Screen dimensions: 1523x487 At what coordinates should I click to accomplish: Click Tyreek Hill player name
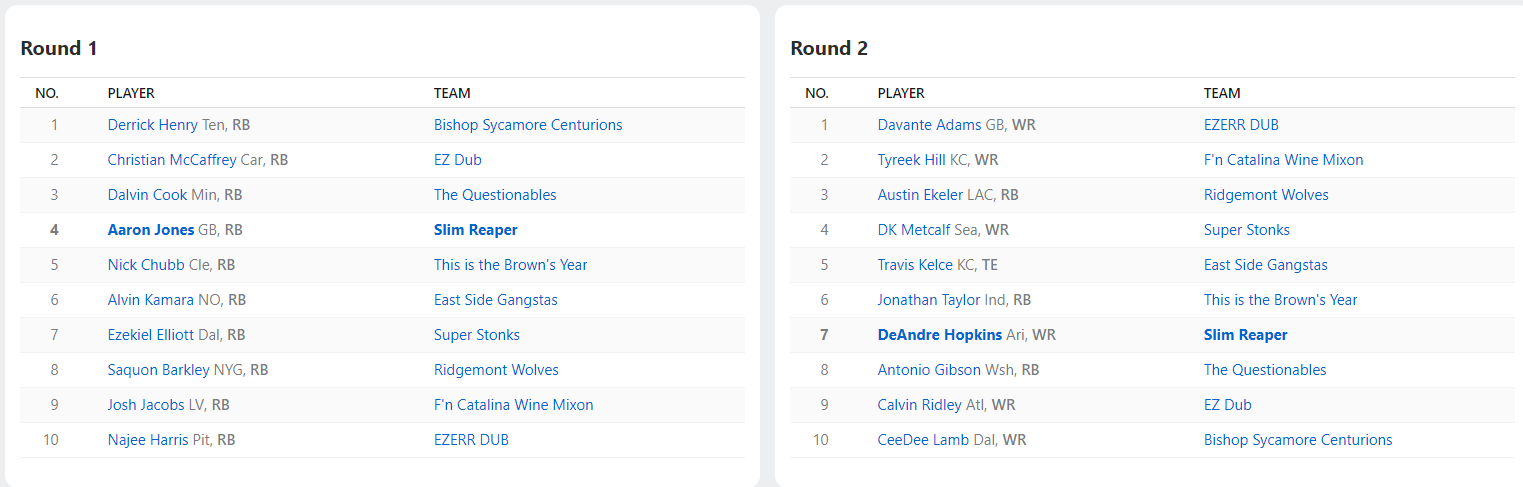click(x=912, y=160)
